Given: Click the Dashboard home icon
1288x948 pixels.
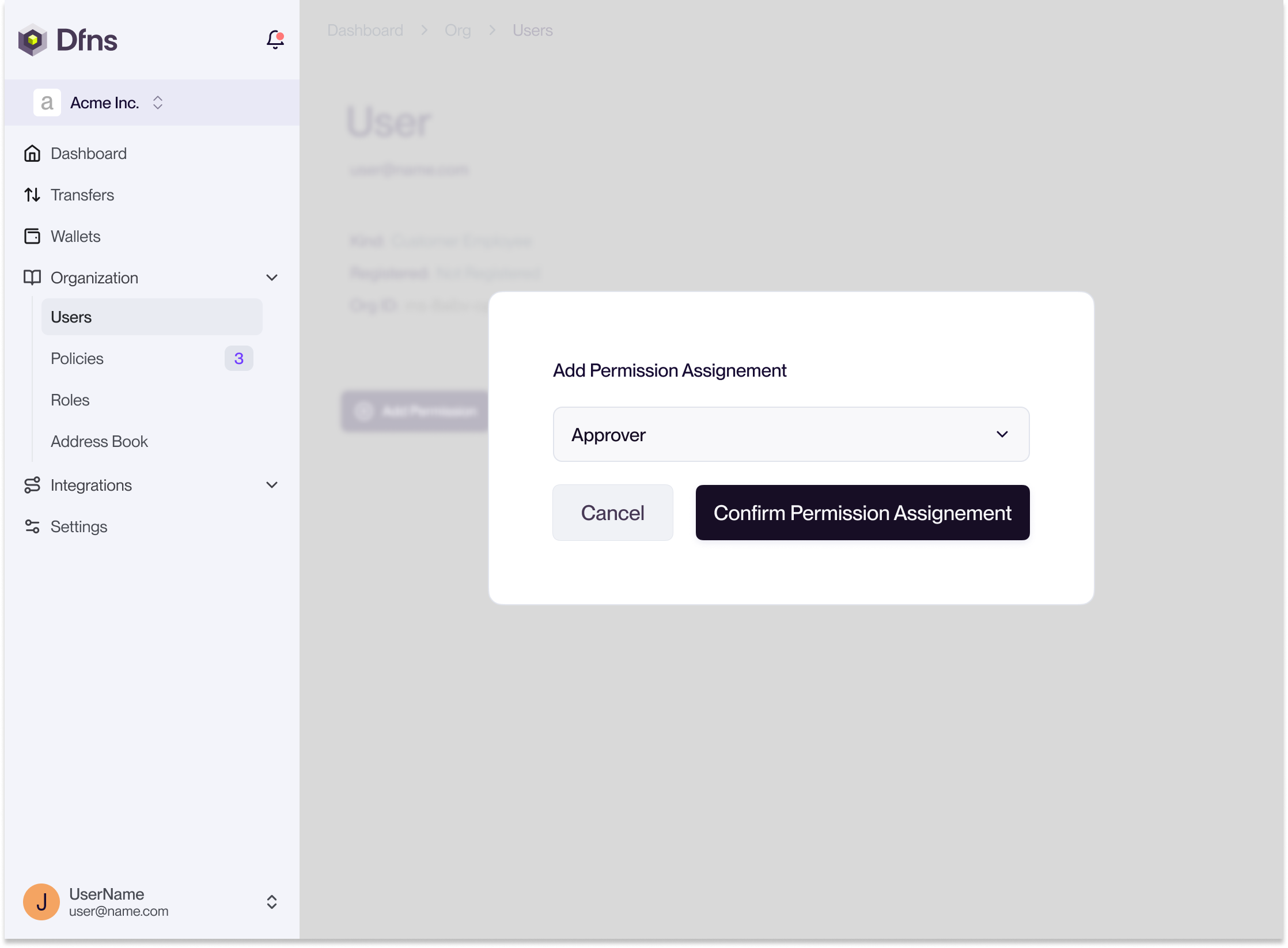Looking at the screenshot, I should coord(32,154).
